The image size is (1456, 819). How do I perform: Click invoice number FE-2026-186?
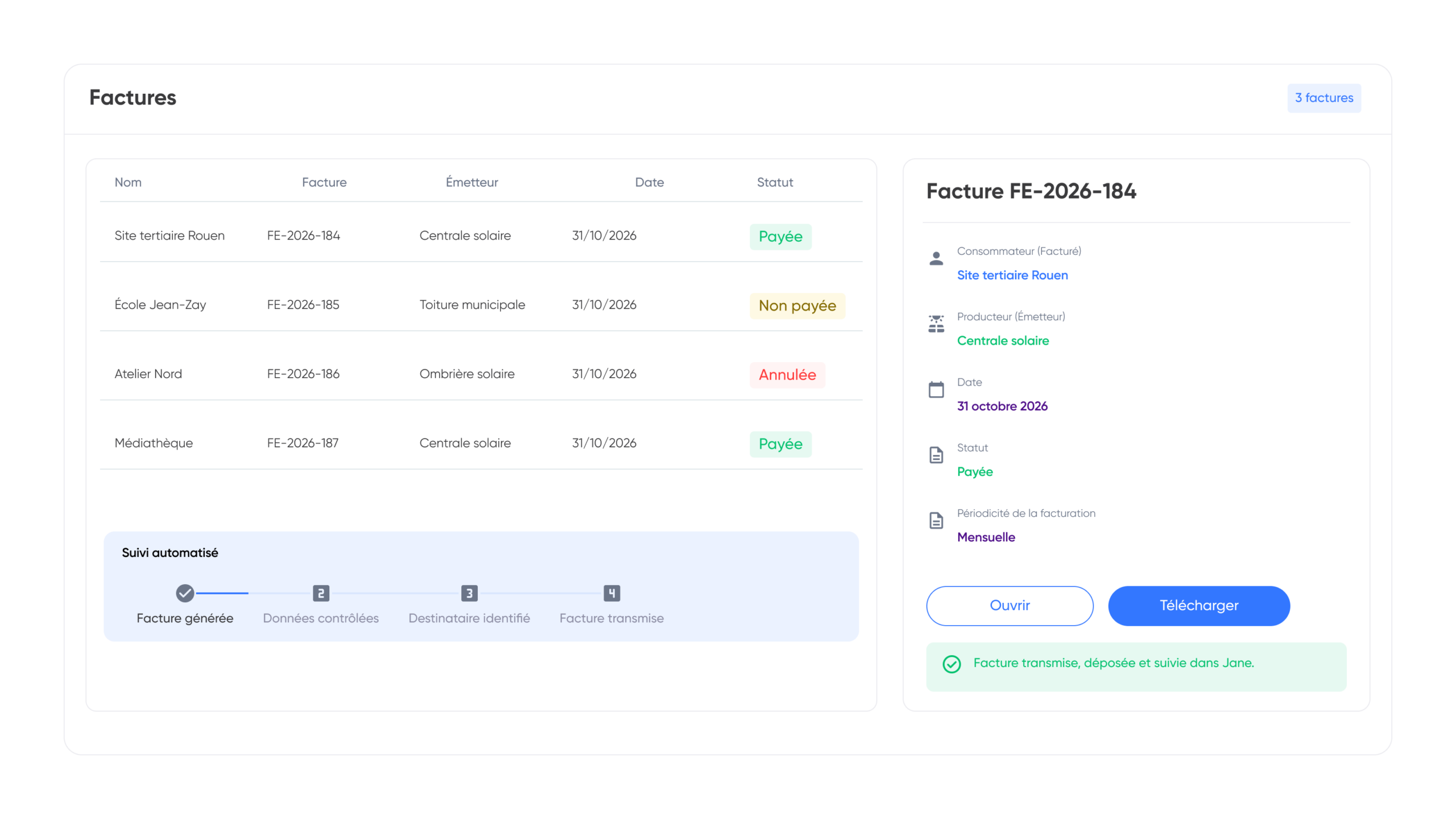[303, 374]
